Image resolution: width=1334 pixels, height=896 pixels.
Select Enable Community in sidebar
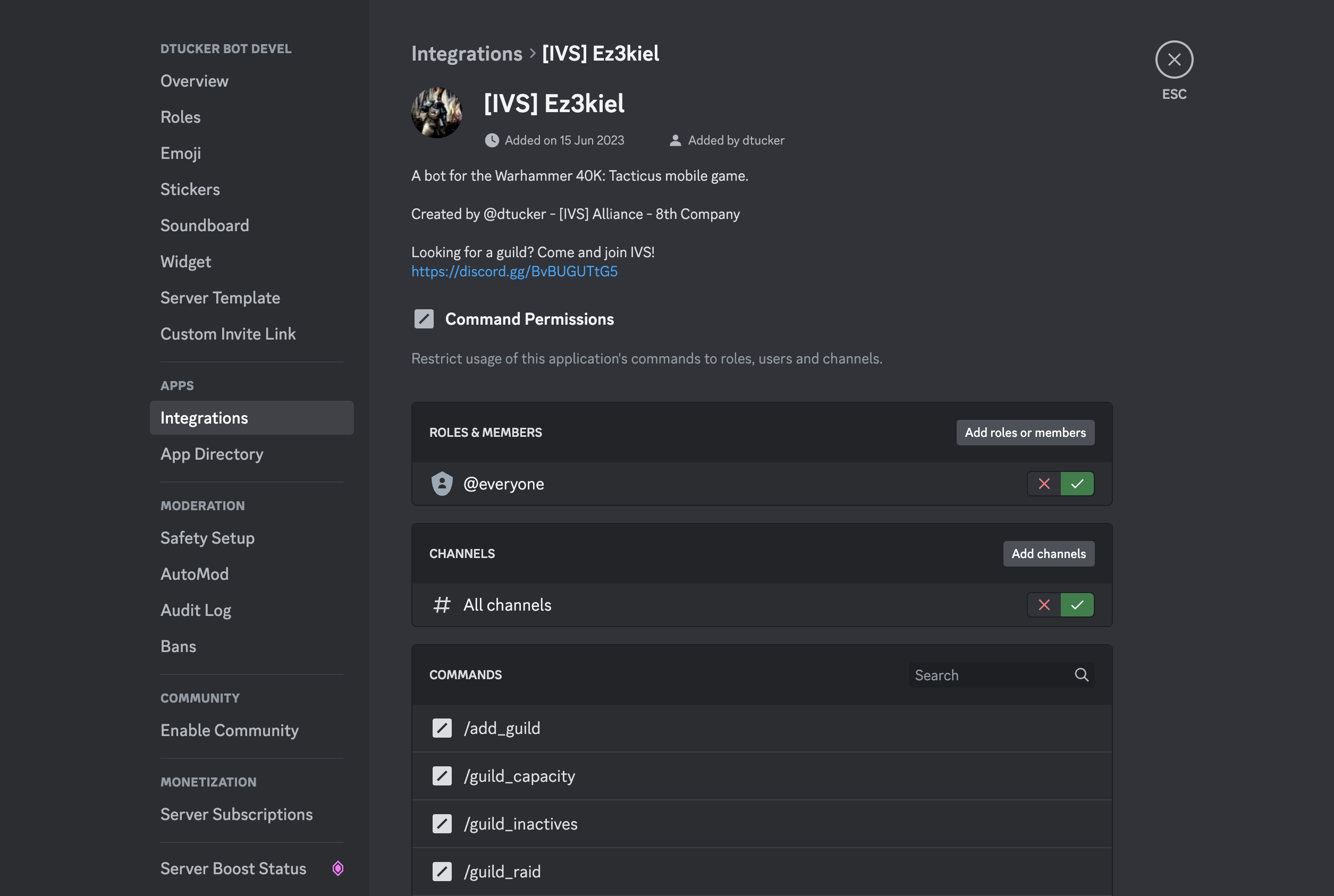251,730
